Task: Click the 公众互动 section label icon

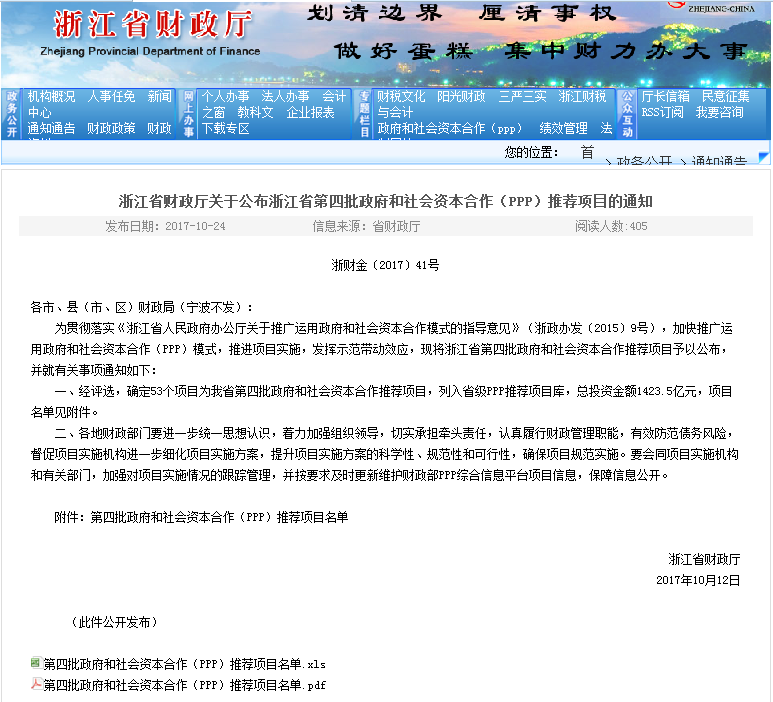Action: pyautogui.click(x=627, y=113)
